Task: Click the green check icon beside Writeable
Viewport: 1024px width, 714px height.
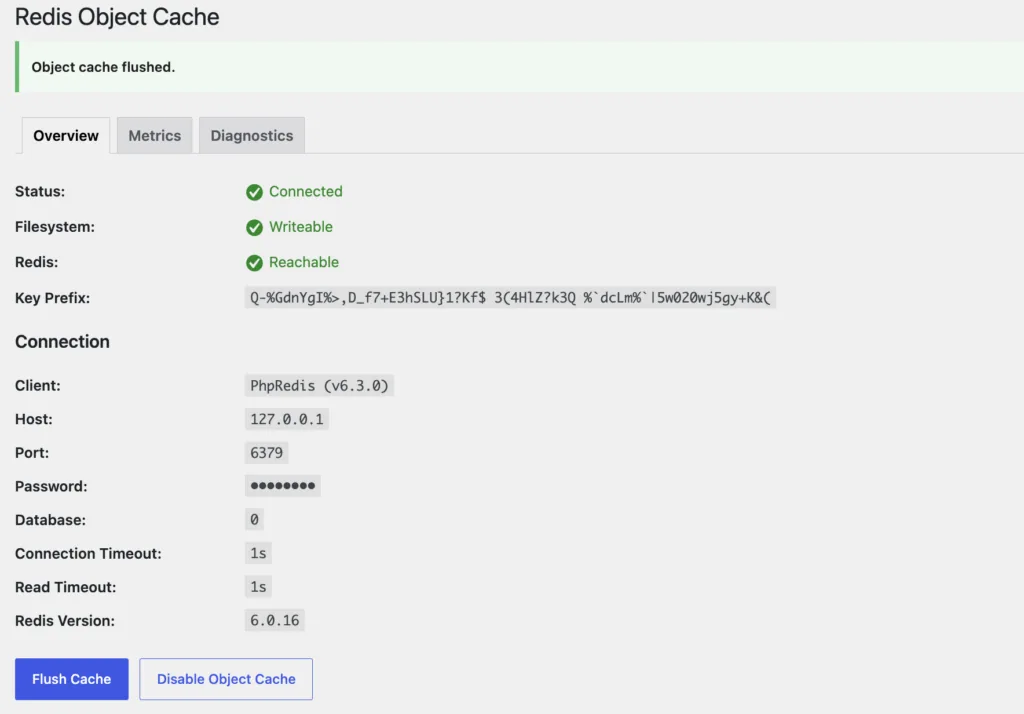Action: 254,227
